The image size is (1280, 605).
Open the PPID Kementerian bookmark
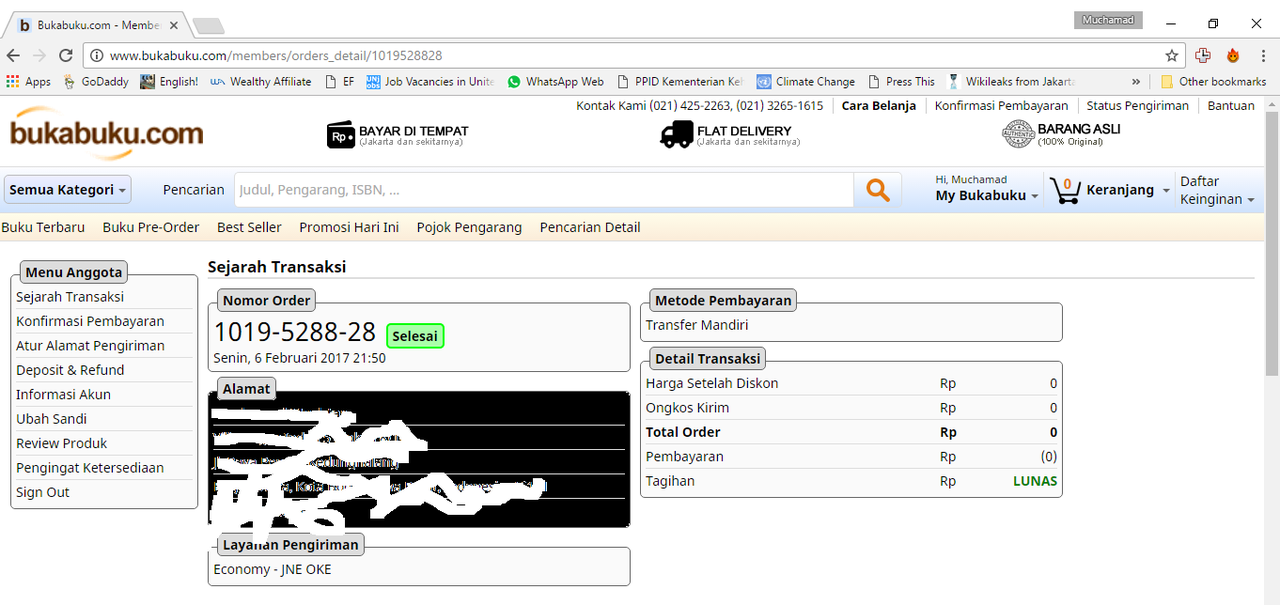tap(680, 82)
